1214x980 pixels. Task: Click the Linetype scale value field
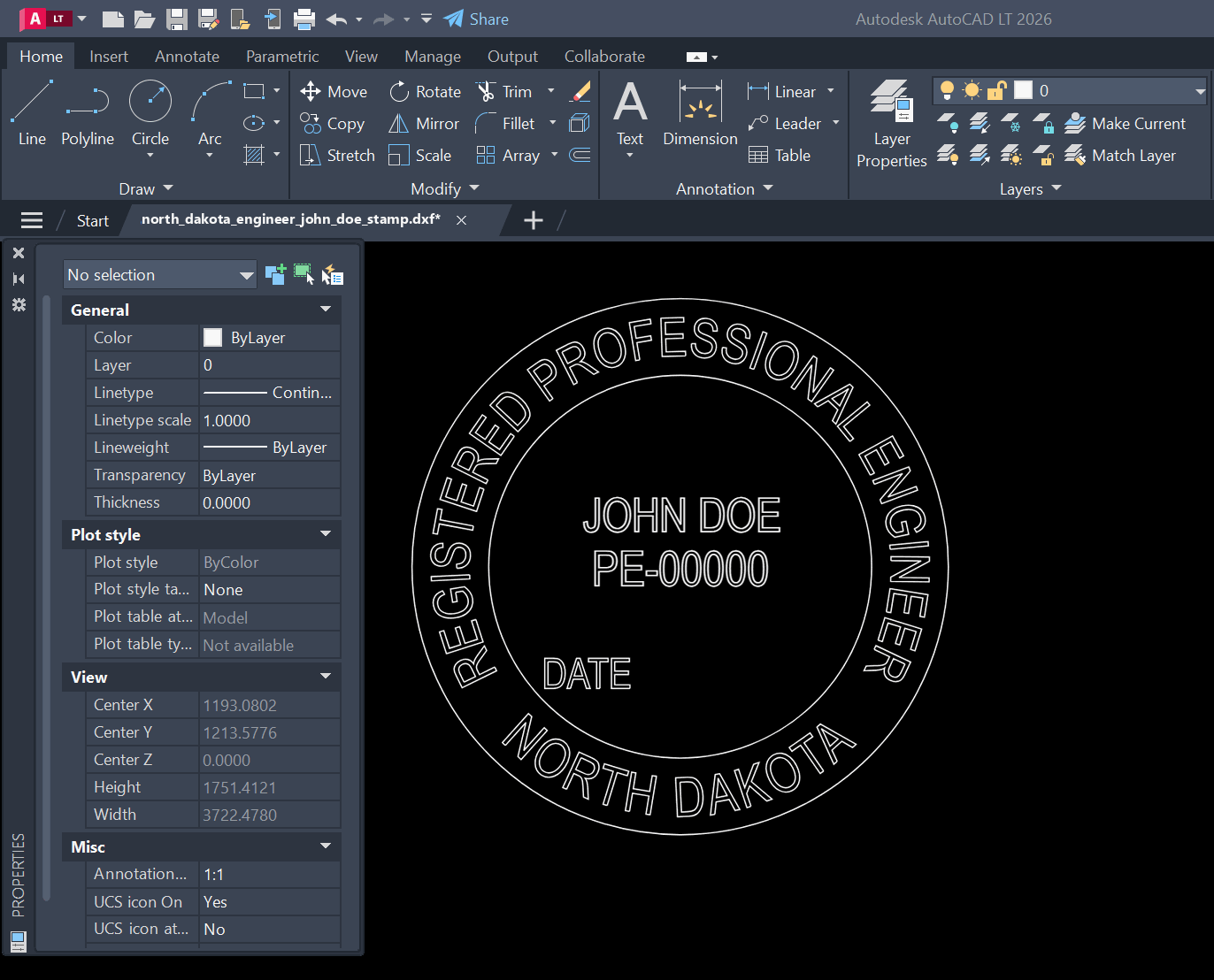270,420
